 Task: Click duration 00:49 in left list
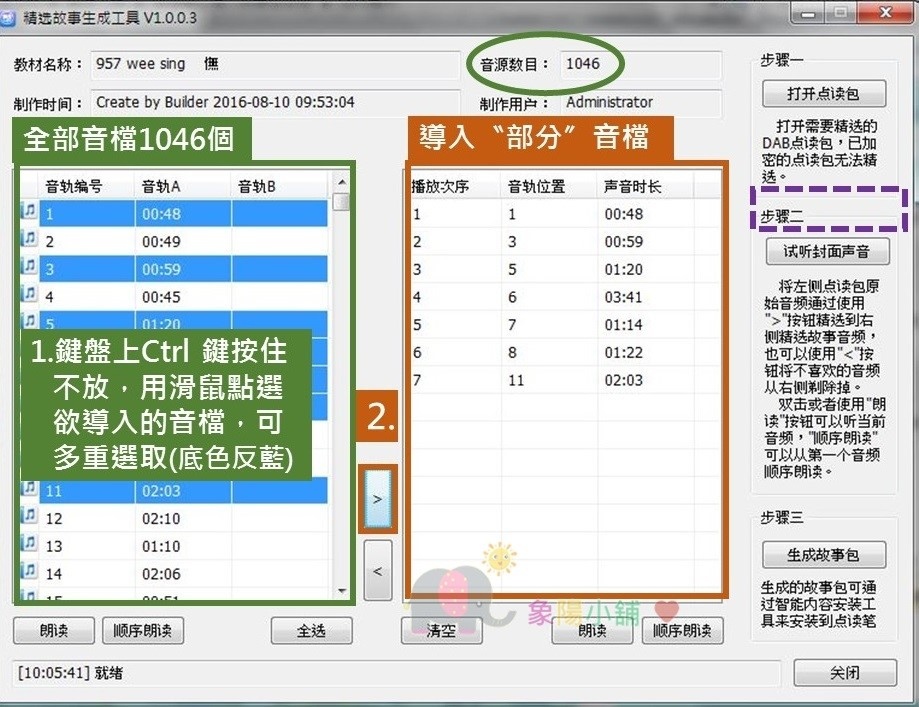161,242
